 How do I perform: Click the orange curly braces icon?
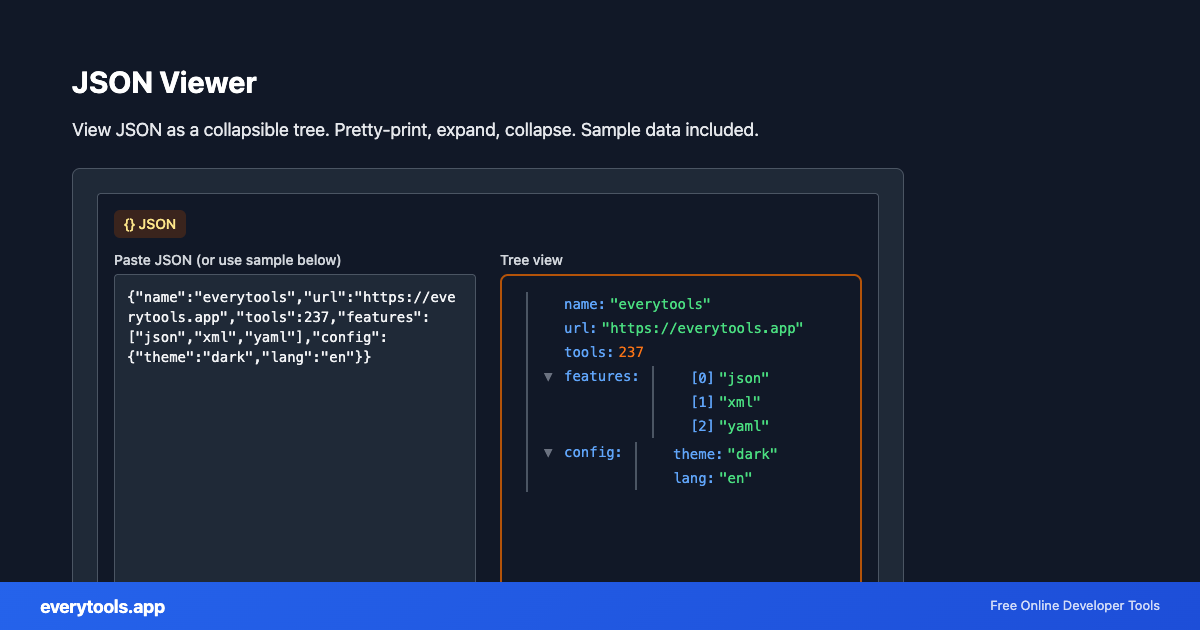pos(128,223)
